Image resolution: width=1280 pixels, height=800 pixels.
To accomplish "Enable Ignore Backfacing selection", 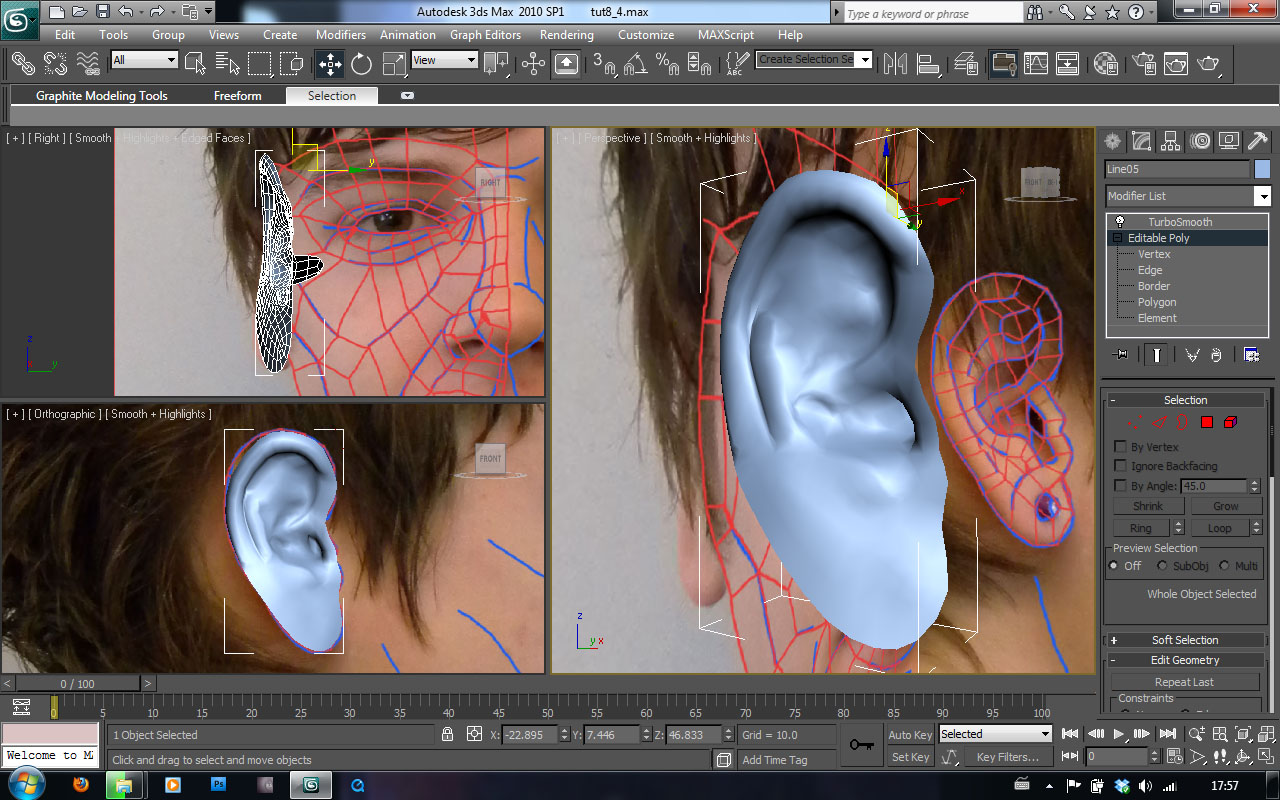I will point(1119,466).
